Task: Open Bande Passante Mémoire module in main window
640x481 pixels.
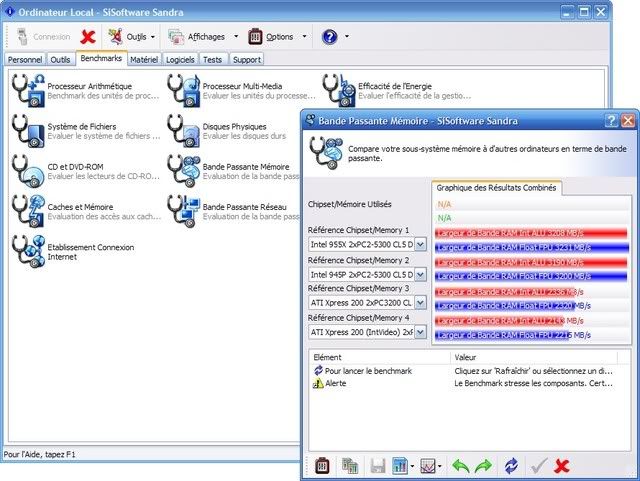Action: 233,171
